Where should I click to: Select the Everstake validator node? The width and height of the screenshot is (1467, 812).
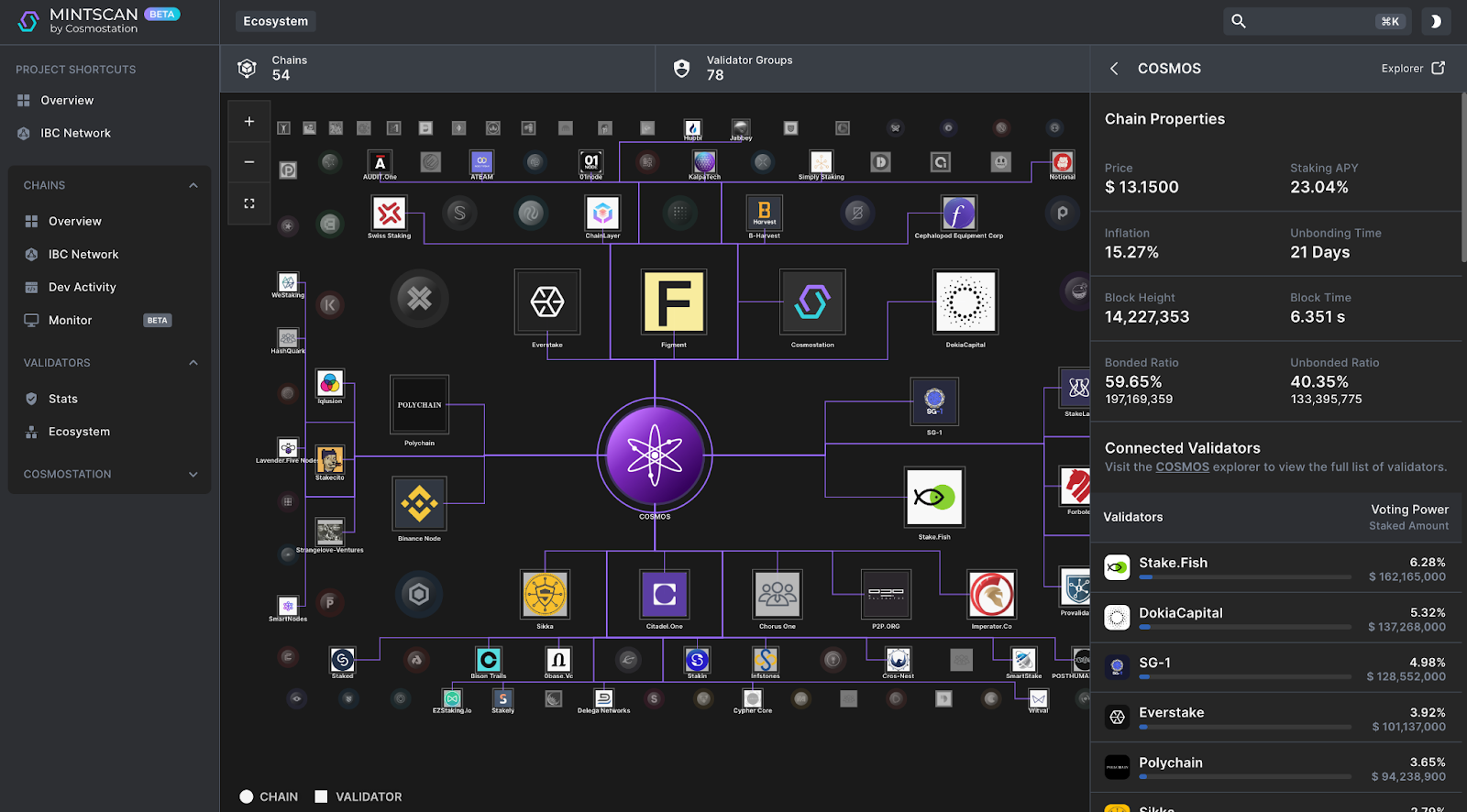coord(547,302)
